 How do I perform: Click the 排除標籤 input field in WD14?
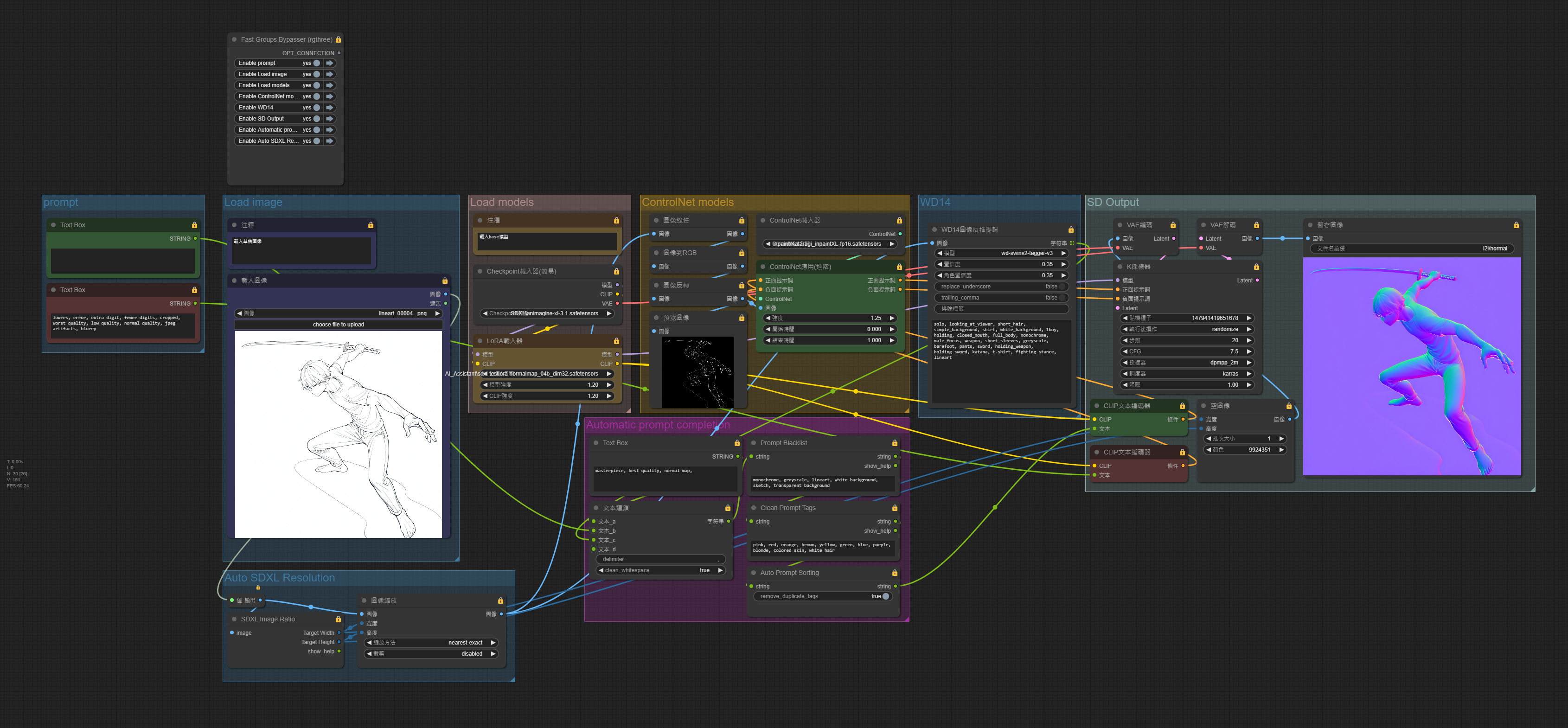pos(1002,309)
